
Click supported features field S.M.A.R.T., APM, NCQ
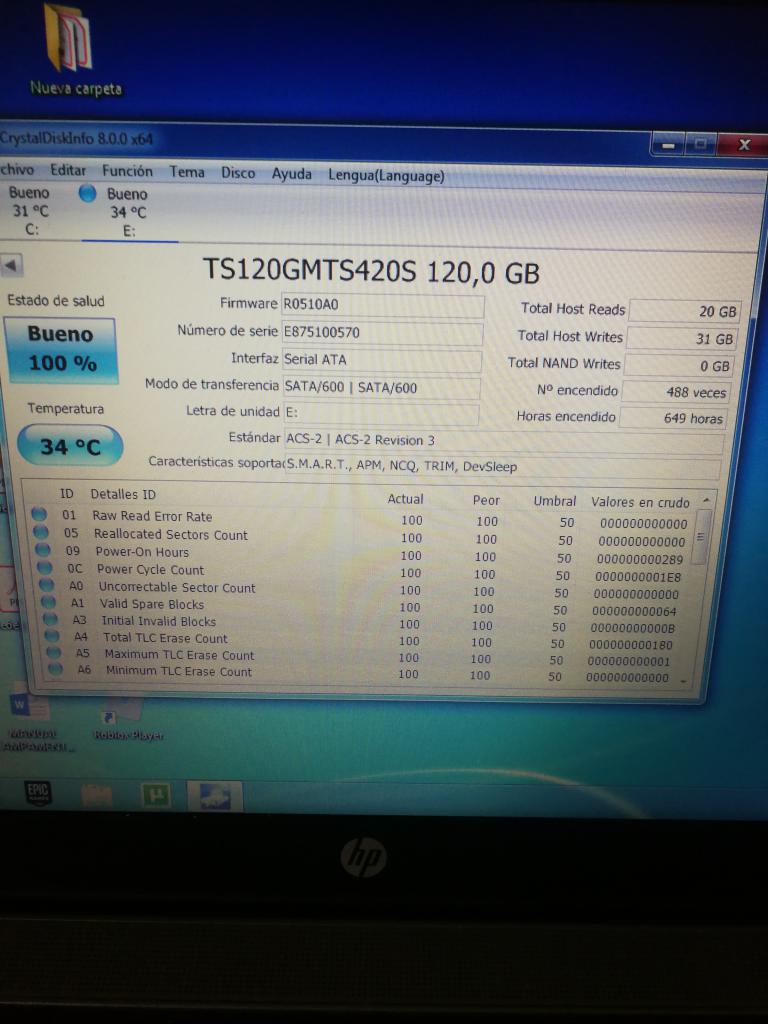(x=502, y=467)
